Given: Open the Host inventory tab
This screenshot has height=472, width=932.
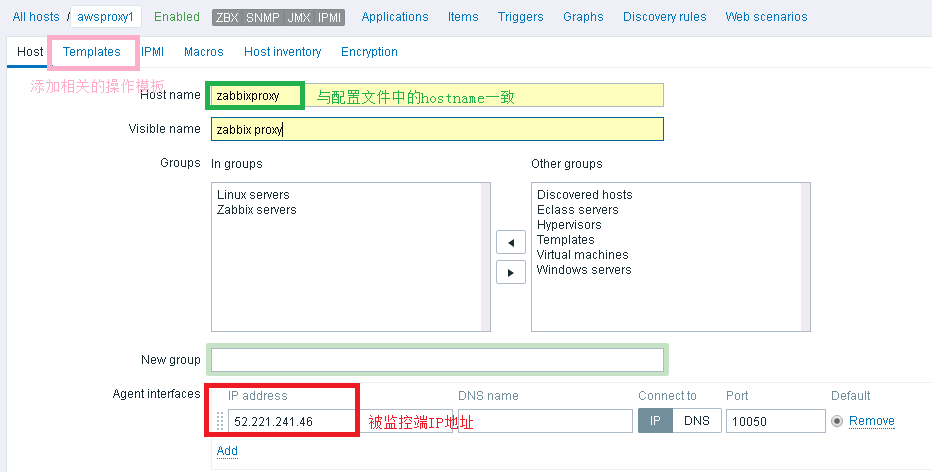Looking at the screenshot, I should pyautogui.click(x=282, y=52).
